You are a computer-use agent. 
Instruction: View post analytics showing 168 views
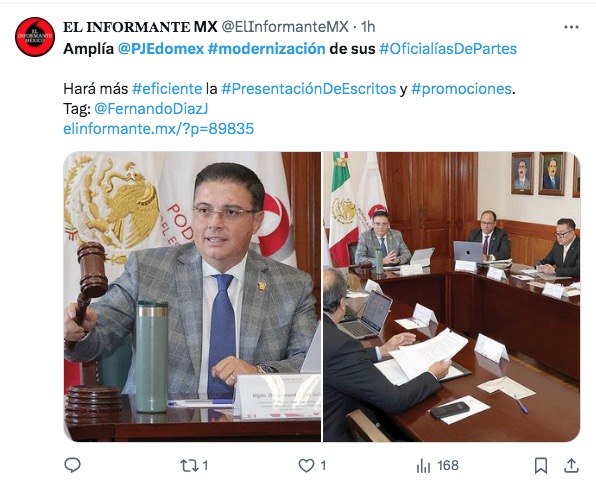tap(437, 465)
